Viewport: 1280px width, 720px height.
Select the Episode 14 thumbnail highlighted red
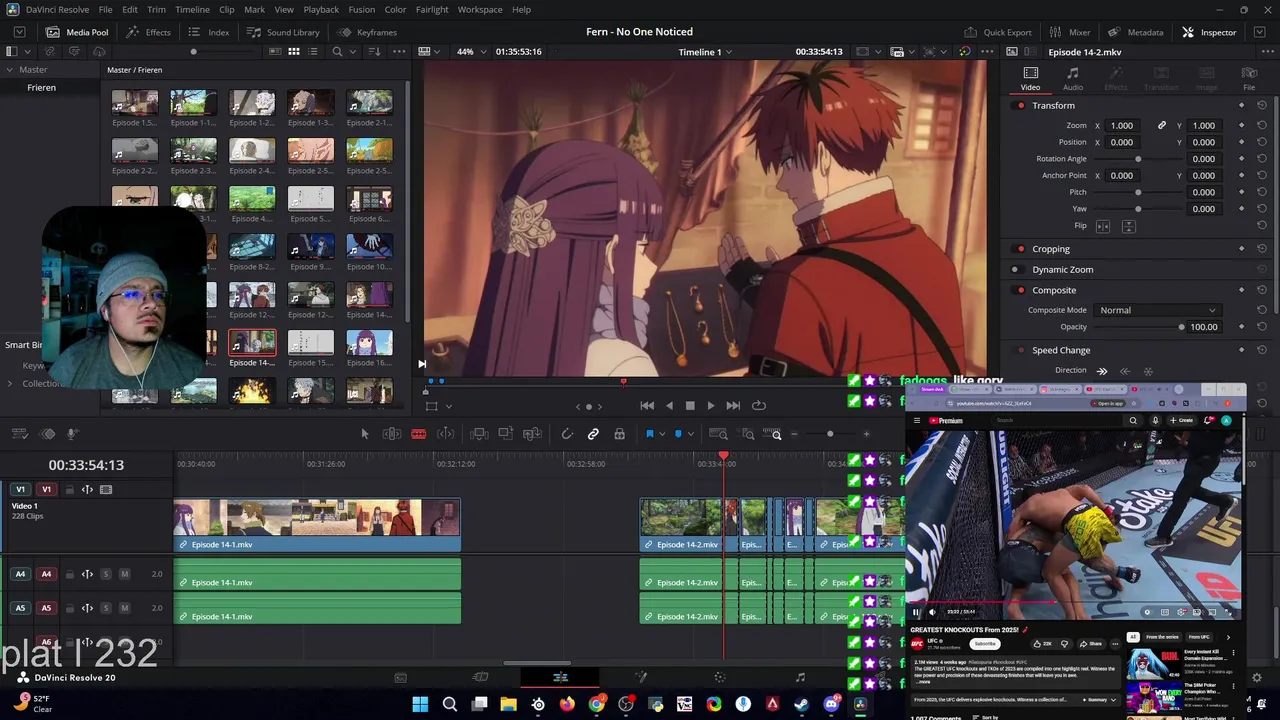click(252, 343)
